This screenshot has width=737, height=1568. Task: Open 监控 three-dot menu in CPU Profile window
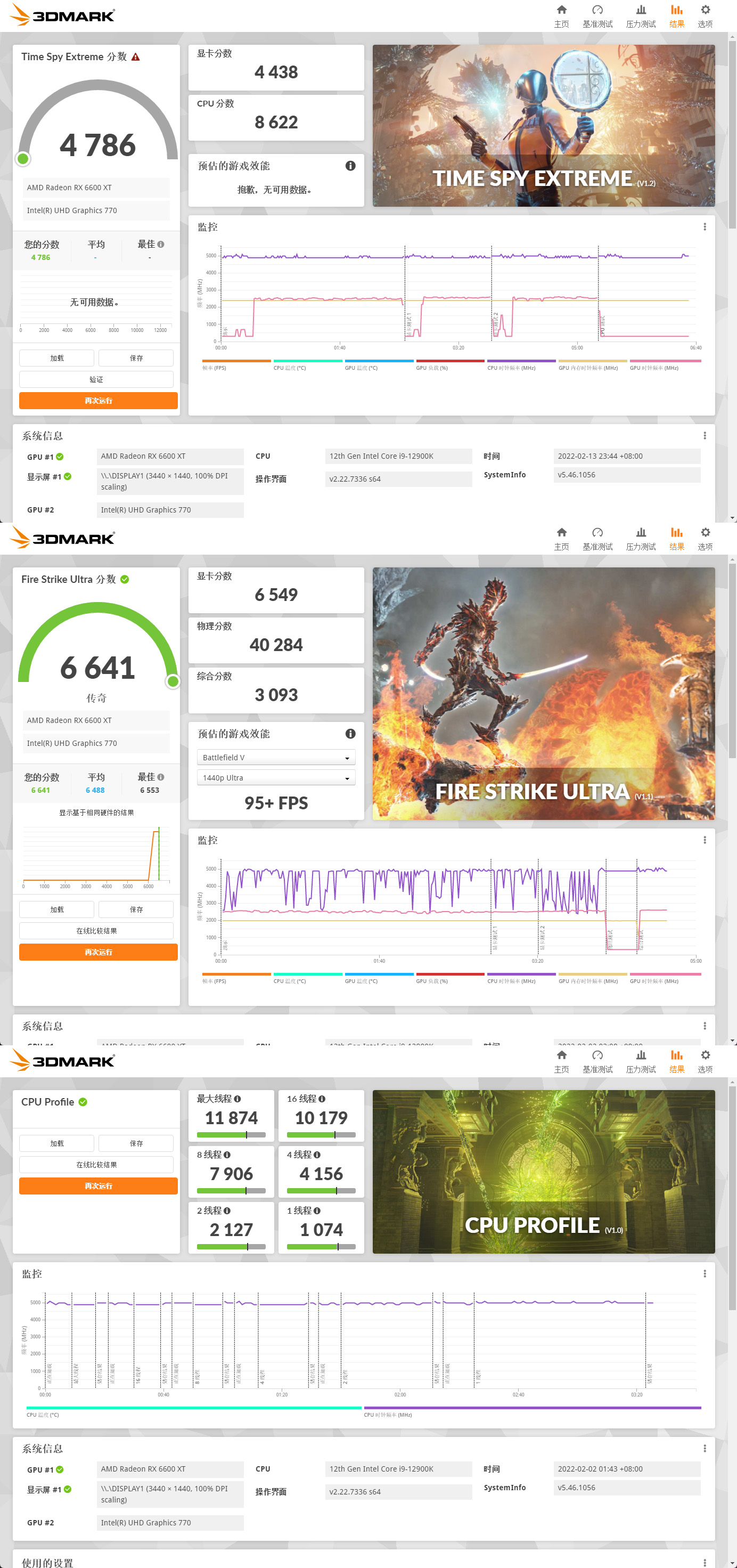[x=705, y=1273]
